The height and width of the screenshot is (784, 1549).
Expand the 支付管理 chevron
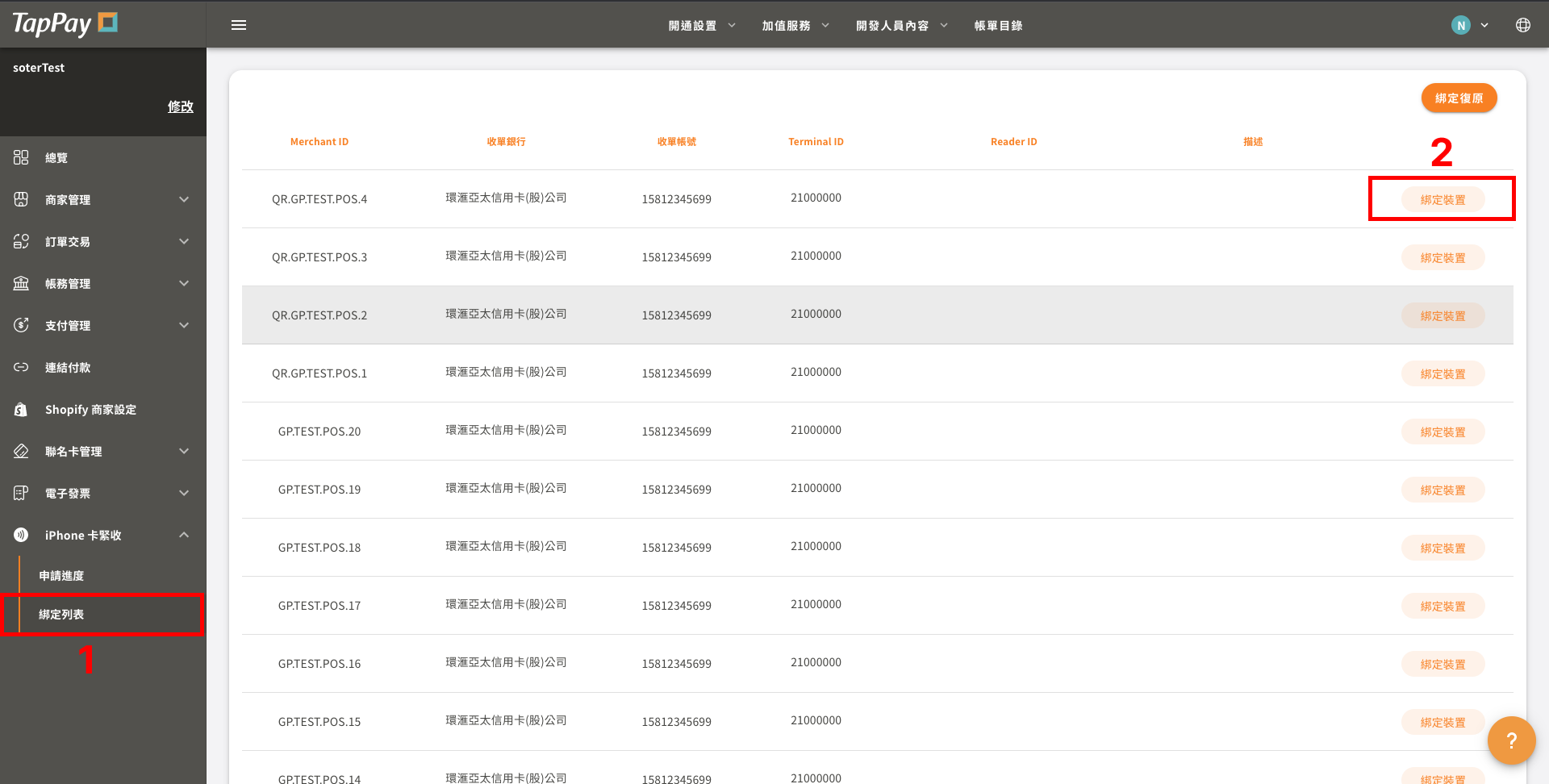coord(184,325)
